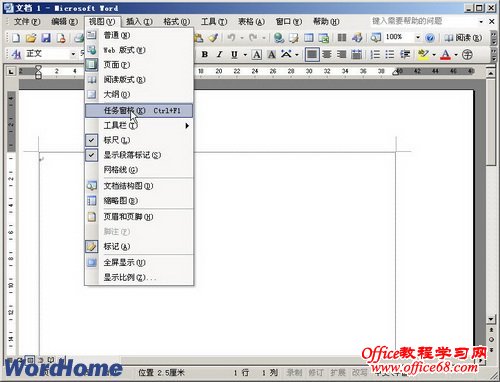Choose 显示比例(Z)... zoom entry
The image size is (500, 382).
(139, 277)
